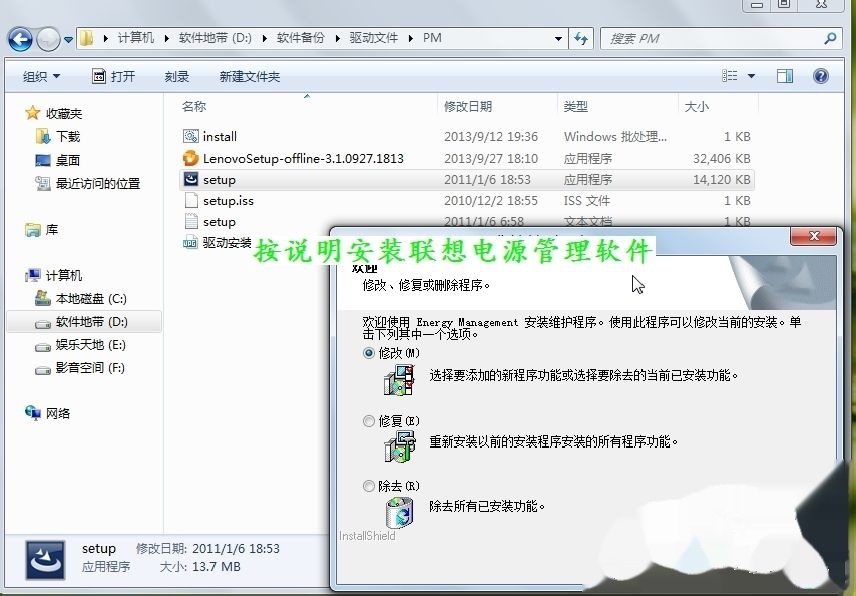Screen dimensions: 856x596
Task: Click the 驱动安装 JPG icon
Action: (190, 242)
